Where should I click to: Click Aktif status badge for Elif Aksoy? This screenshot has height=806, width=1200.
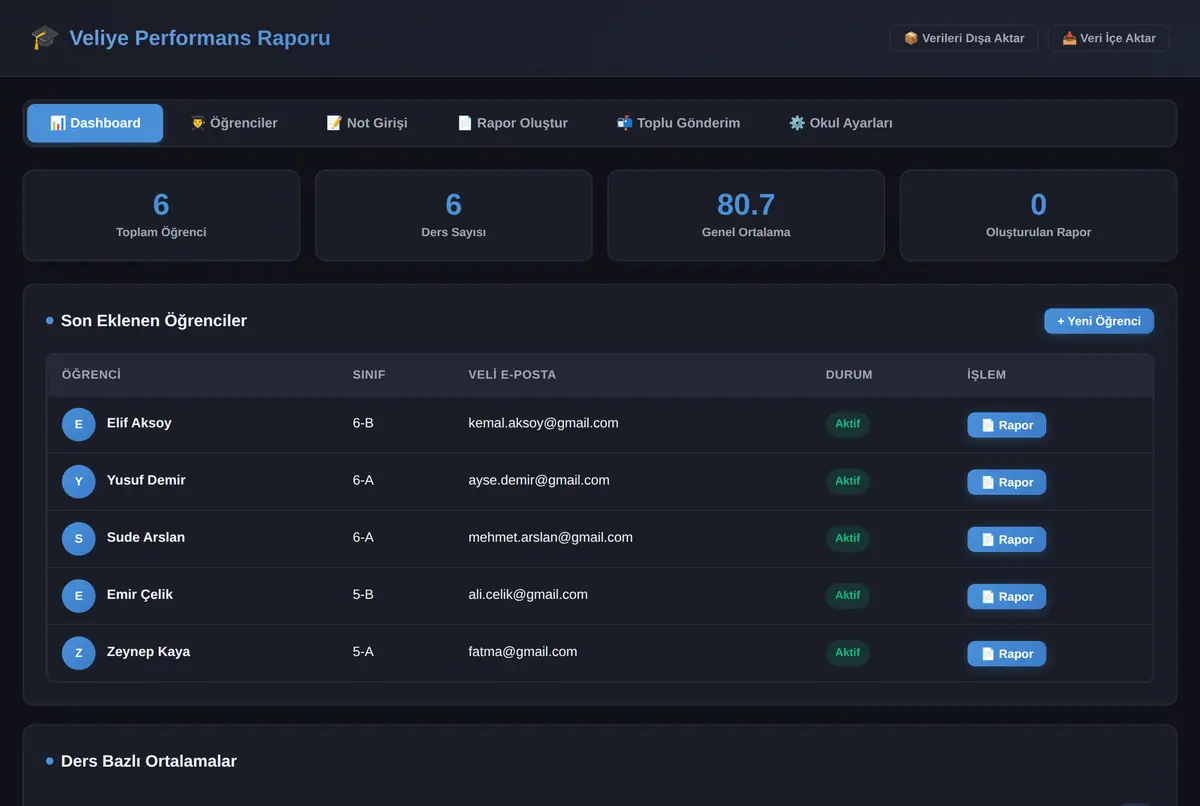tap(848, 424)
